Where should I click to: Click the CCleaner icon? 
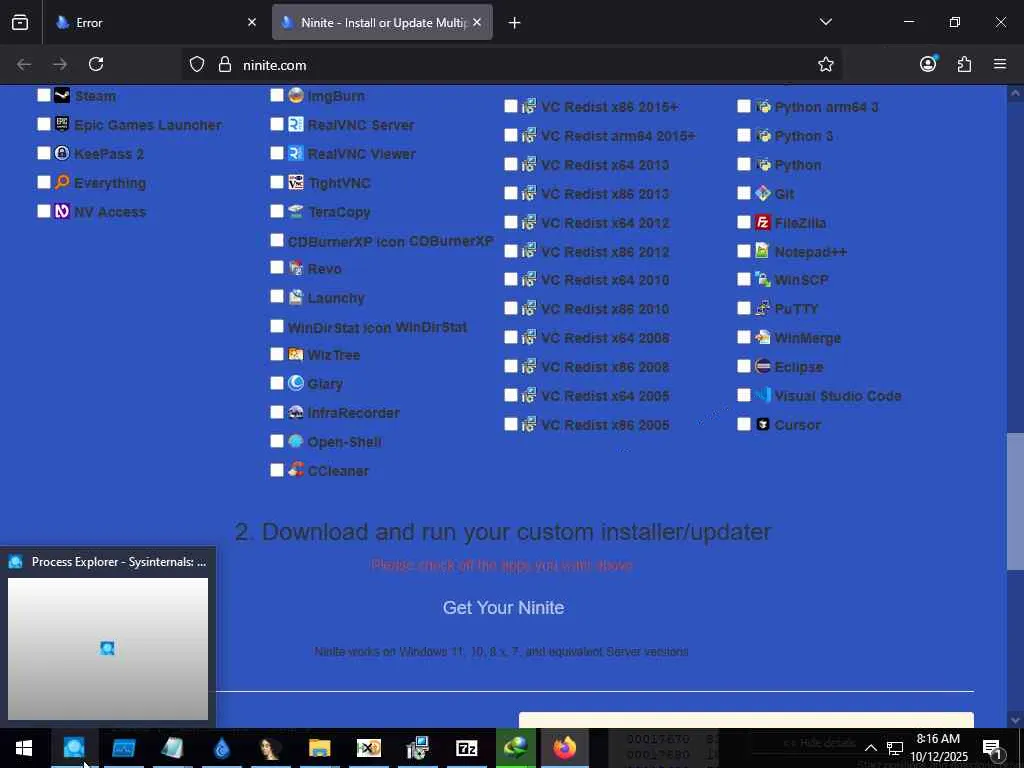point(296,470)
